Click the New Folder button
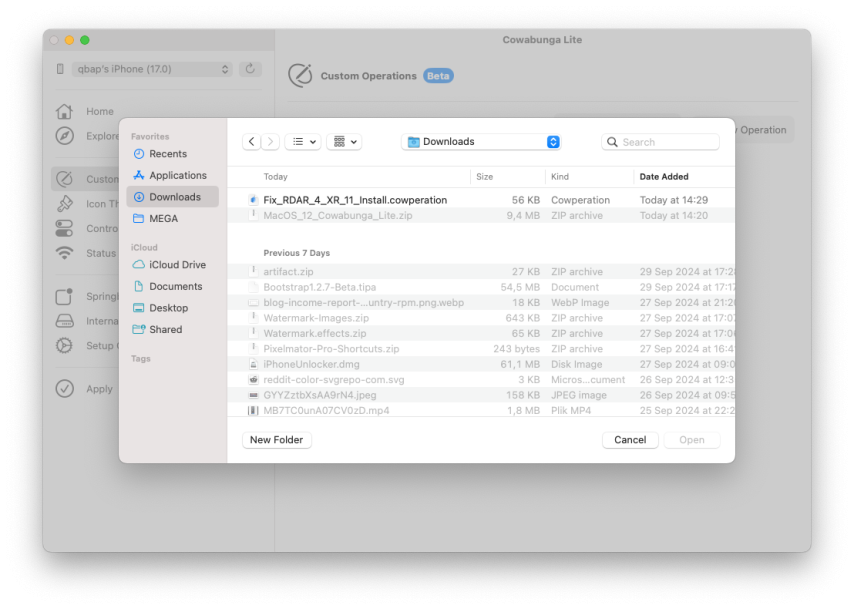The width and height of the screenshot is (854, 609). pyautogui.click(x=277, y=440)
